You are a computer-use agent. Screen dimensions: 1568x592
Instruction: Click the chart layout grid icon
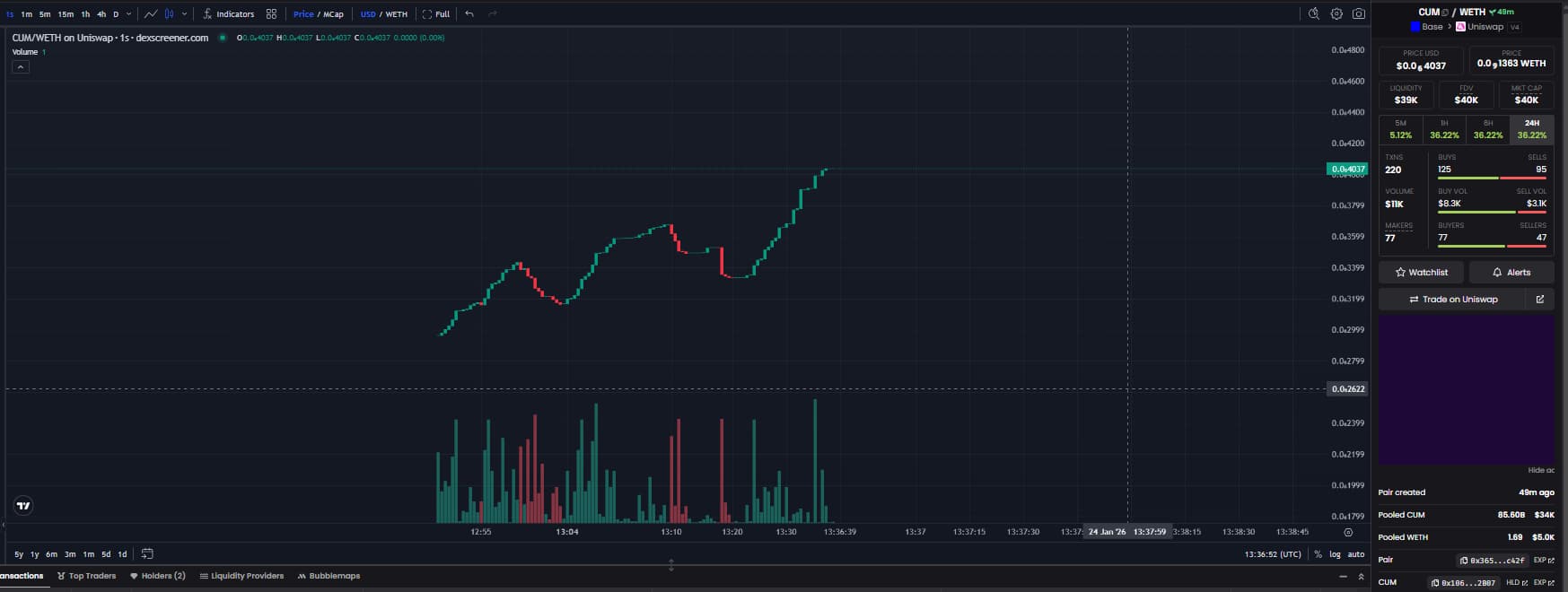(271, 14)
